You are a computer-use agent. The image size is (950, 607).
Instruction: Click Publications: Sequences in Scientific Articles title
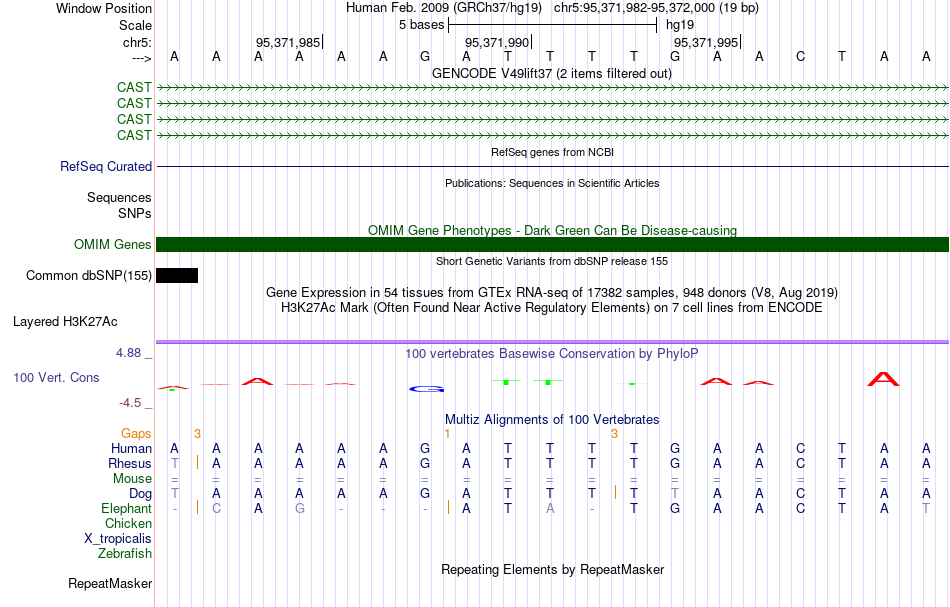552,183
